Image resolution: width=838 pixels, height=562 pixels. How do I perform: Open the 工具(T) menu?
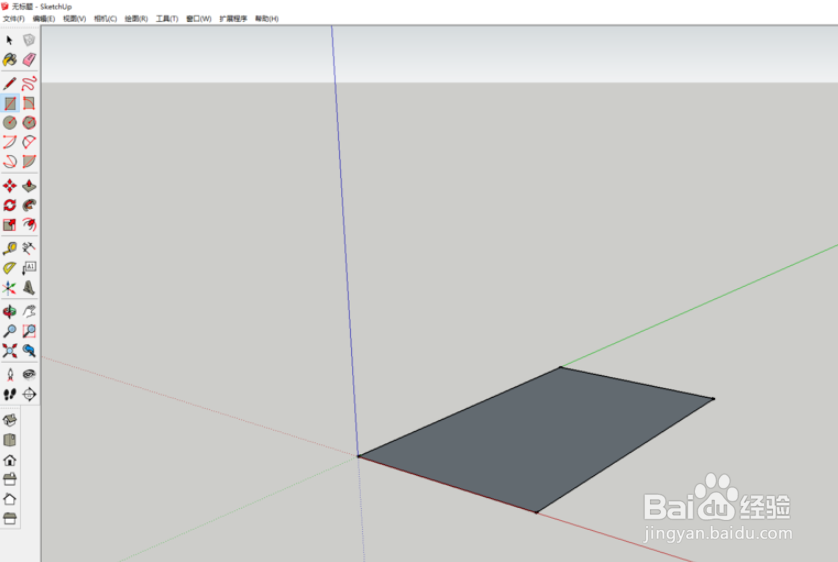tap(167, 19)
